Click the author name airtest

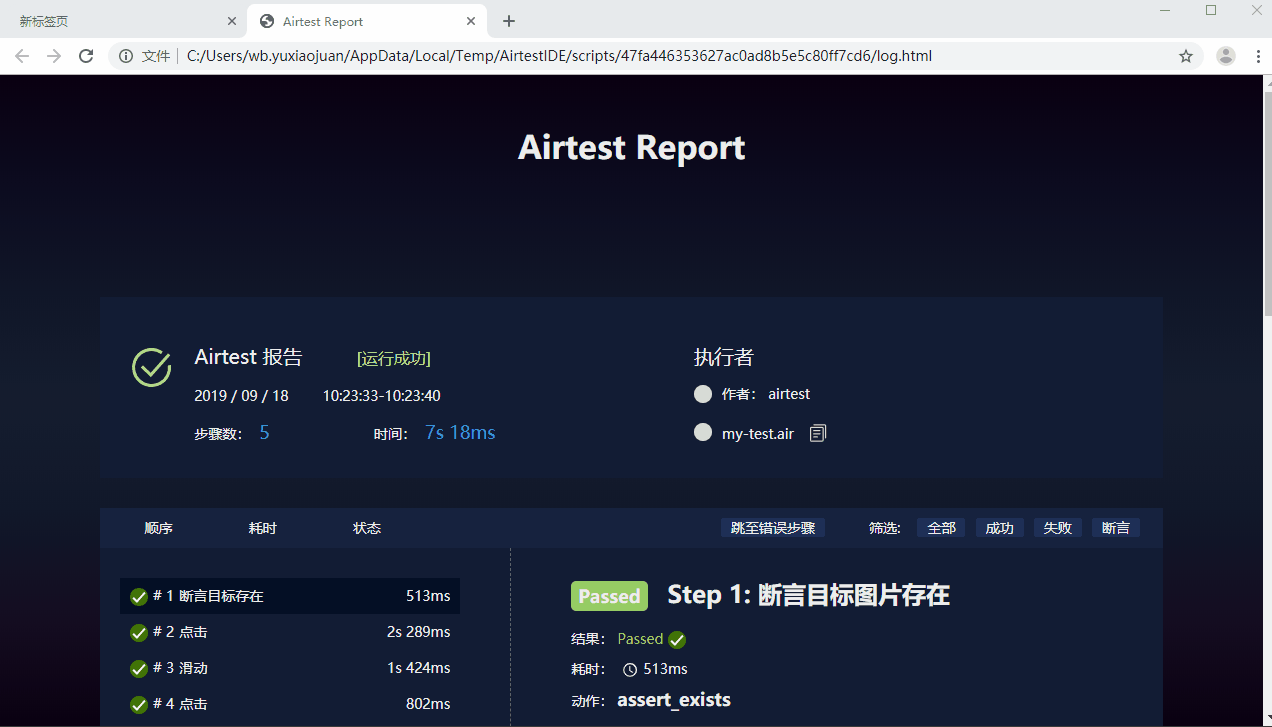[x=789, y=394]
